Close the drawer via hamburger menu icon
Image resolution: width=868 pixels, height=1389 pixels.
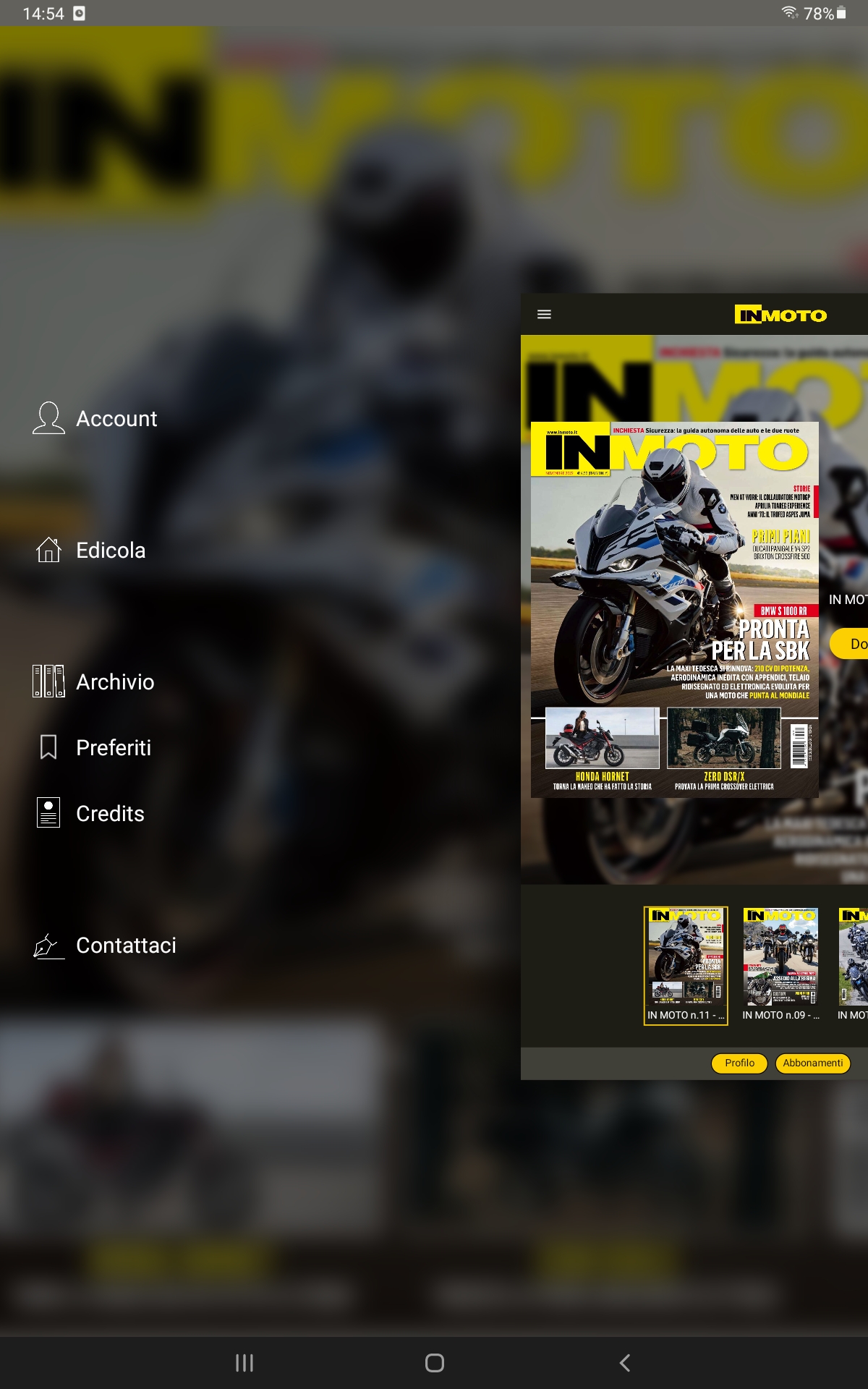(x=545, y=314)
